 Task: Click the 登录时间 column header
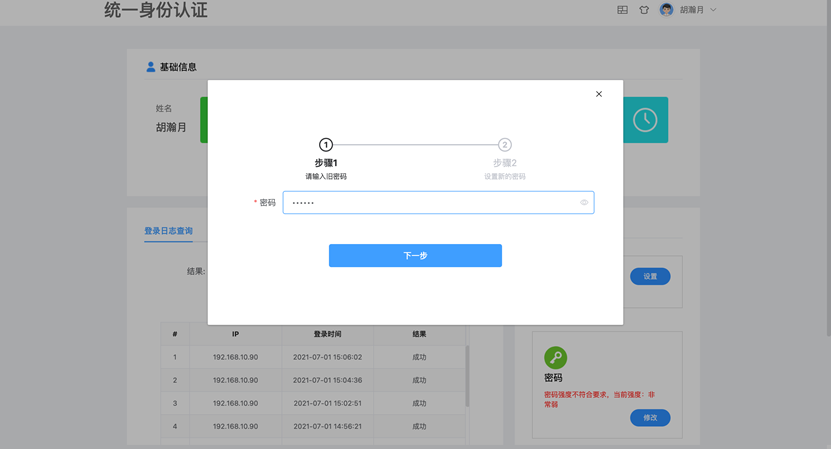[x=328, y=334]
